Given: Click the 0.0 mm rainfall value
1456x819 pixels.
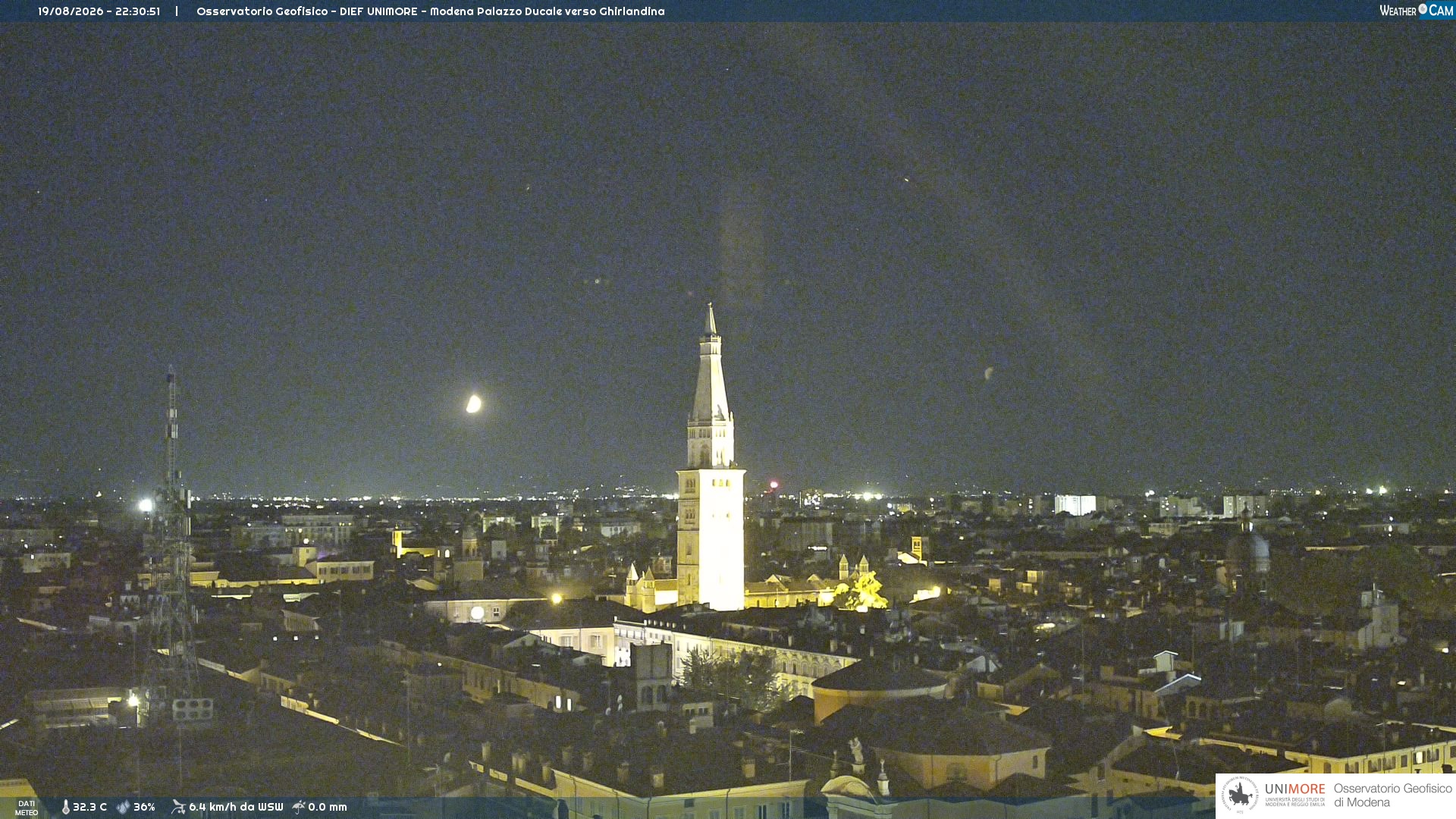Looking at the screenshot, I should tap(328, 807).
